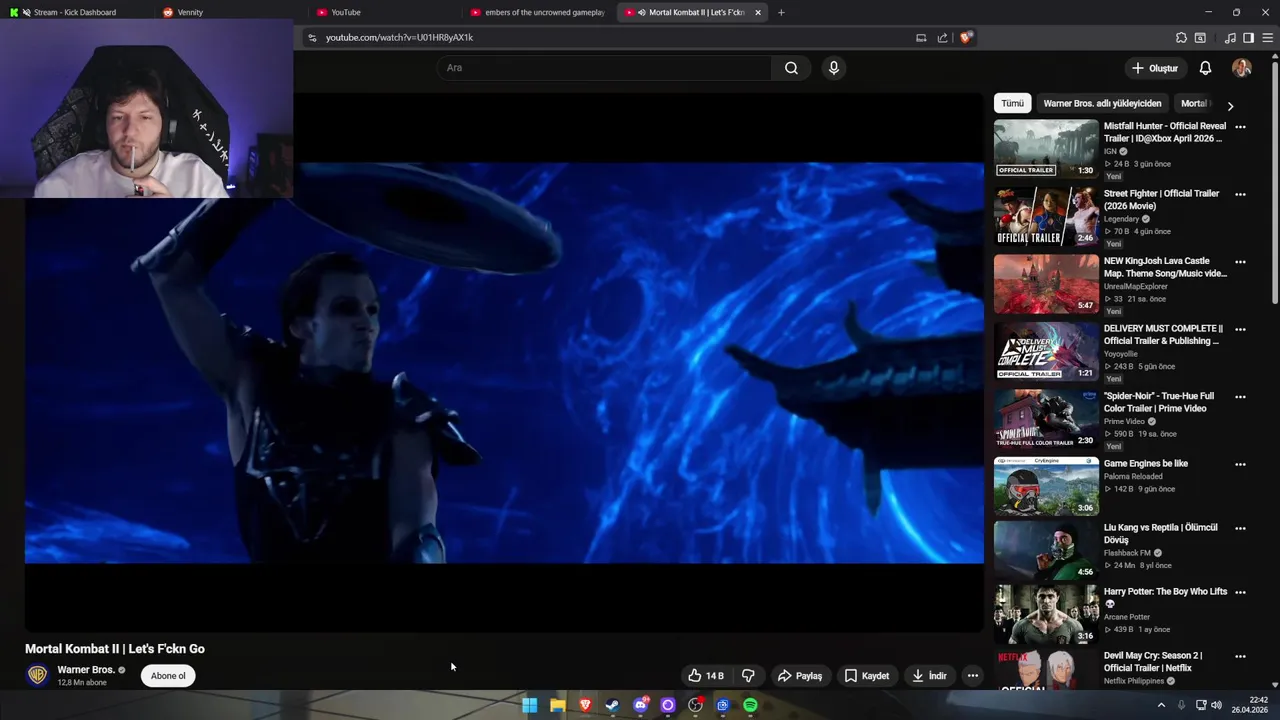The width and height of the screenshot is (1280, 720).
Task: Open options for Street Fighter trailer
Action: 1240,194
